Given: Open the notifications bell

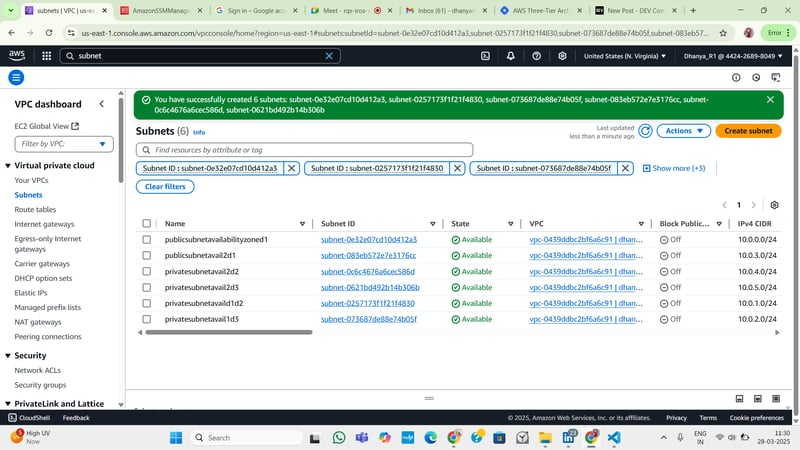Looking at the screenshot, I should [x=511, y=56].
